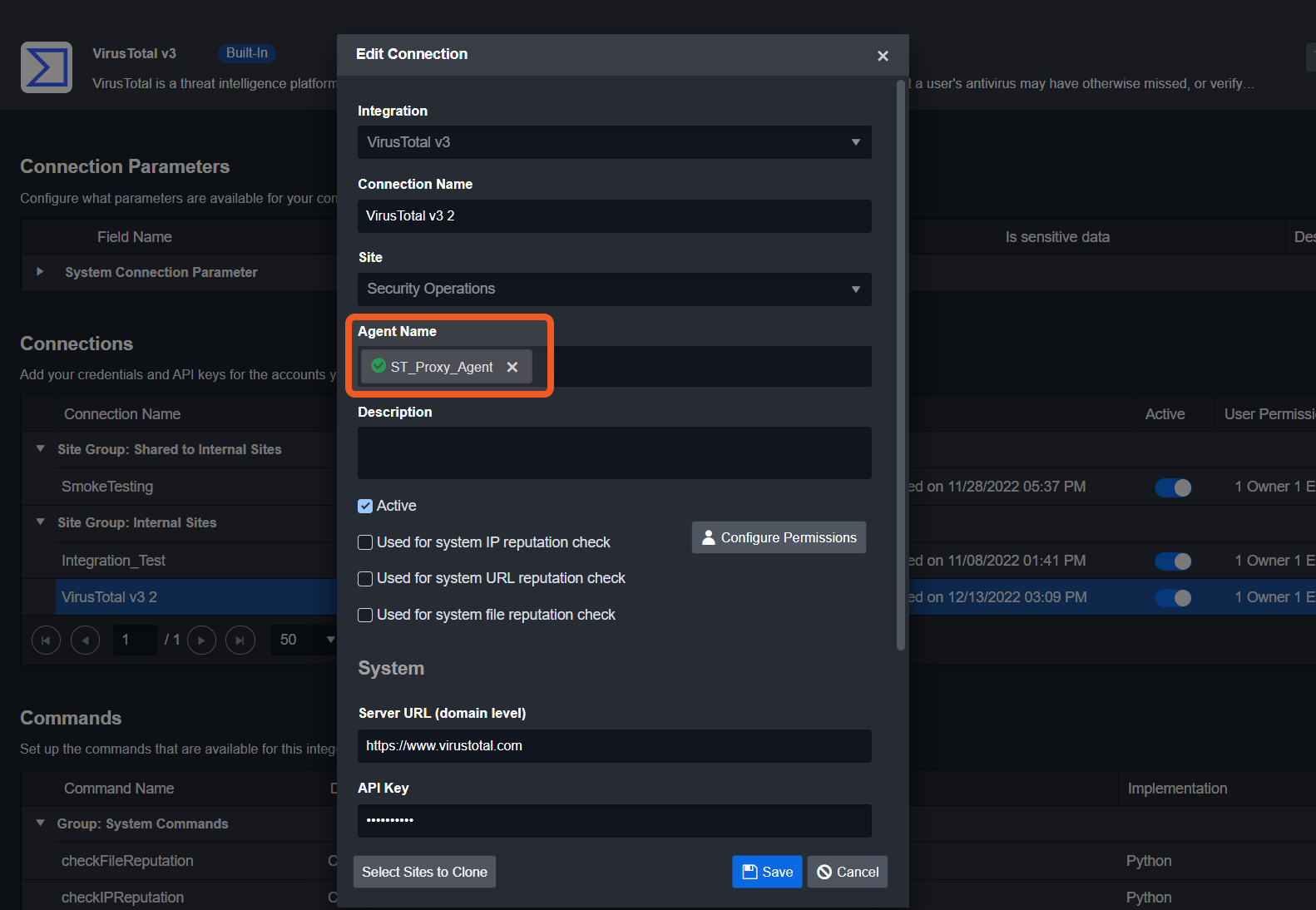Enable system IP reputation check

pos(365,542)
